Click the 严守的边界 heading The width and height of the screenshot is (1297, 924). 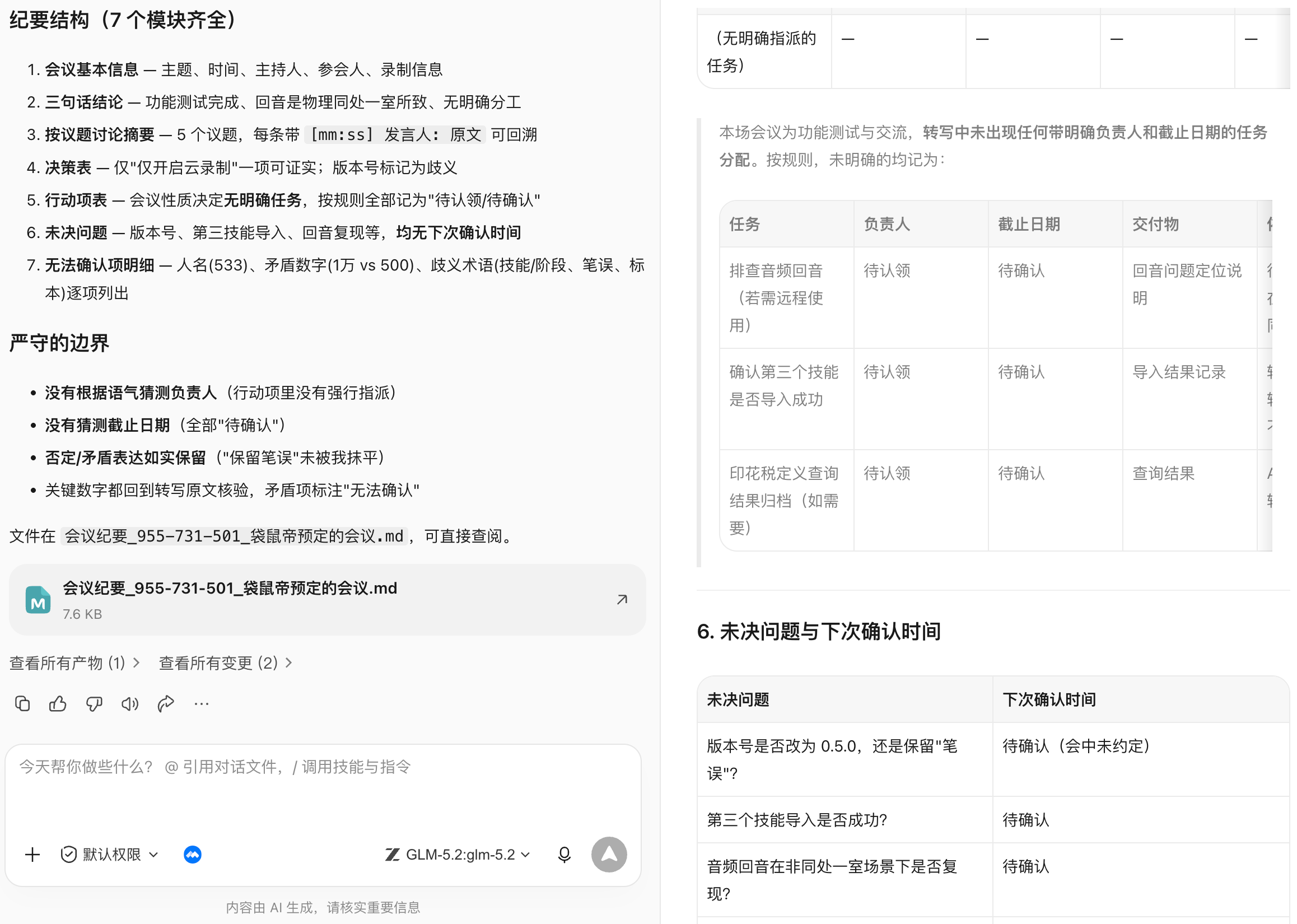(59, 343)
